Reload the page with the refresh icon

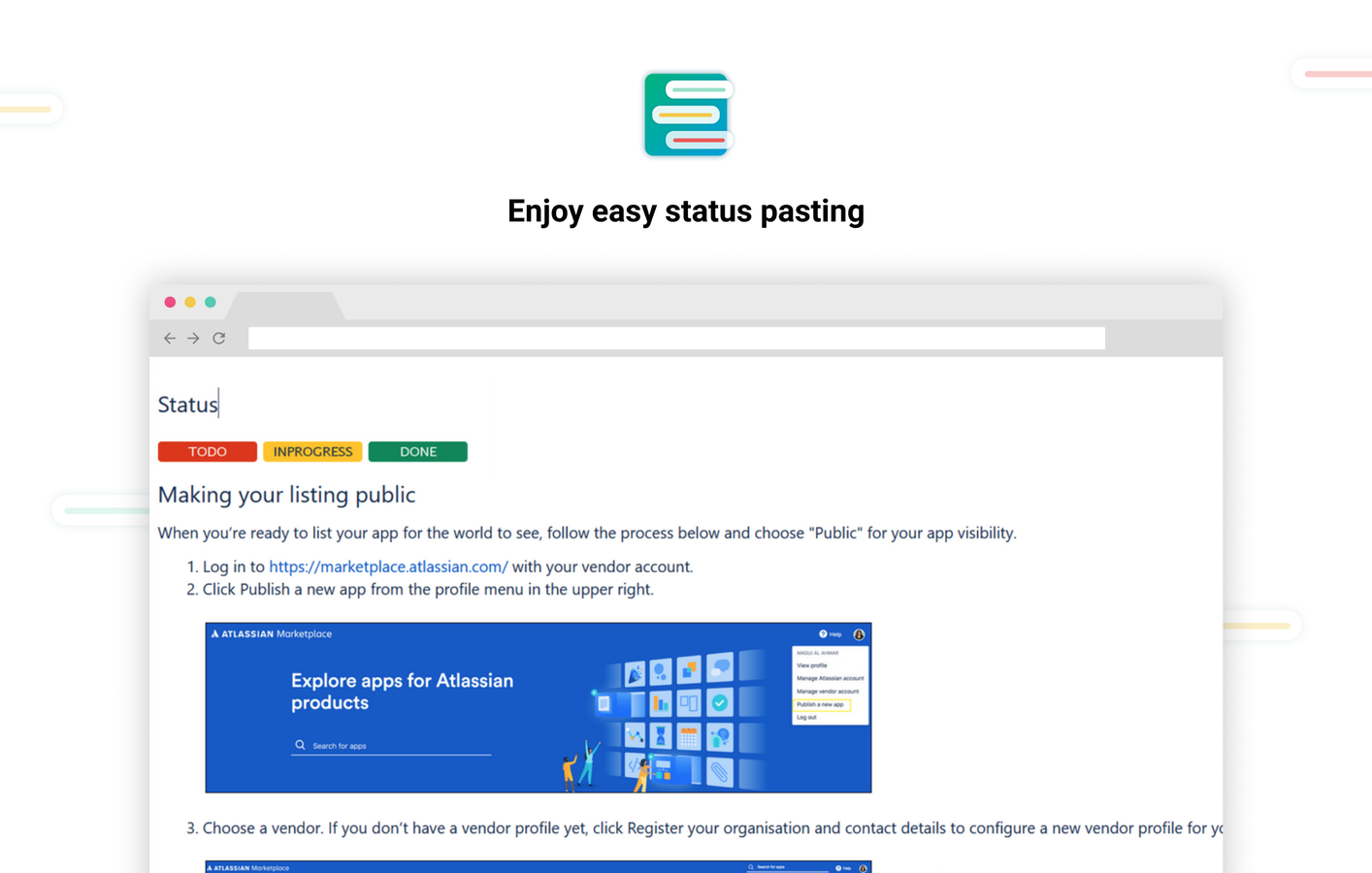point(219,339)
